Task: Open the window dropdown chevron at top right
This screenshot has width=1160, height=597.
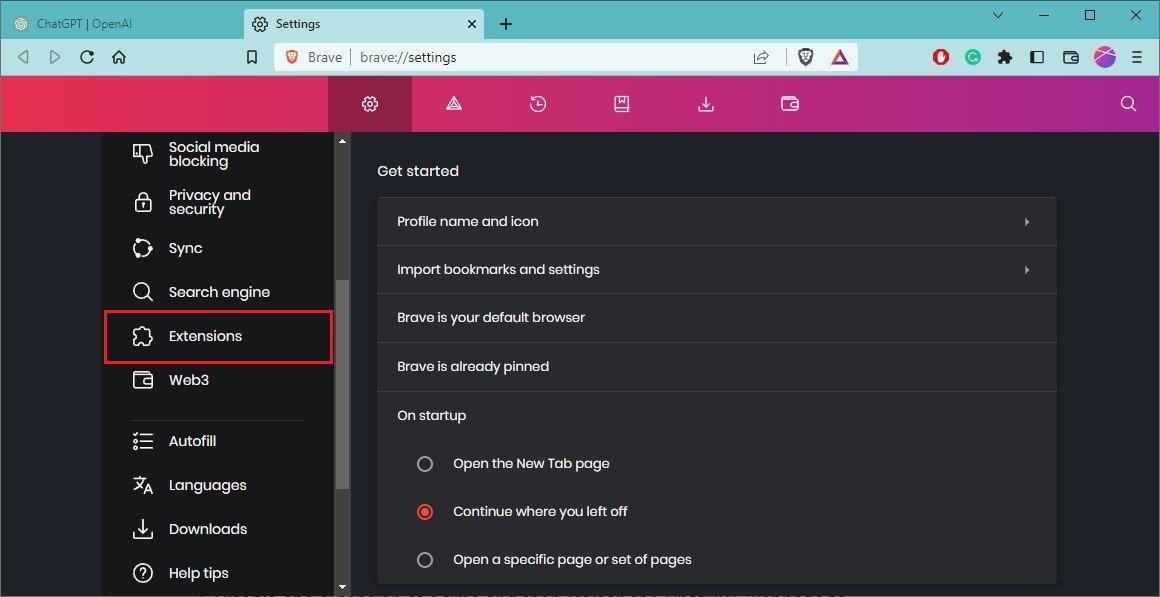Action: pos(997,15)
